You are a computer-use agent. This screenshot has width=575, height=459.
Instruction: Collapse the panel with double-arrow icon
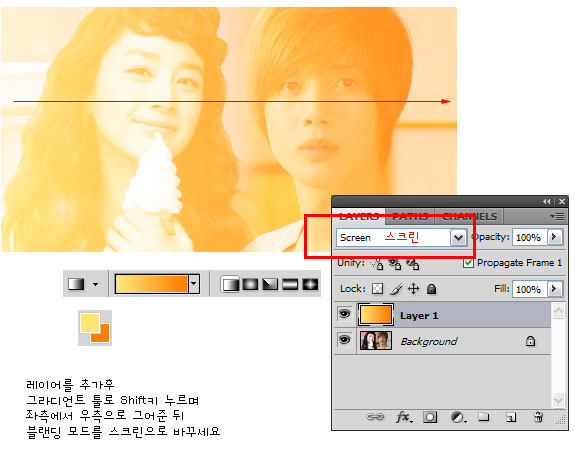tap(547, 202)
